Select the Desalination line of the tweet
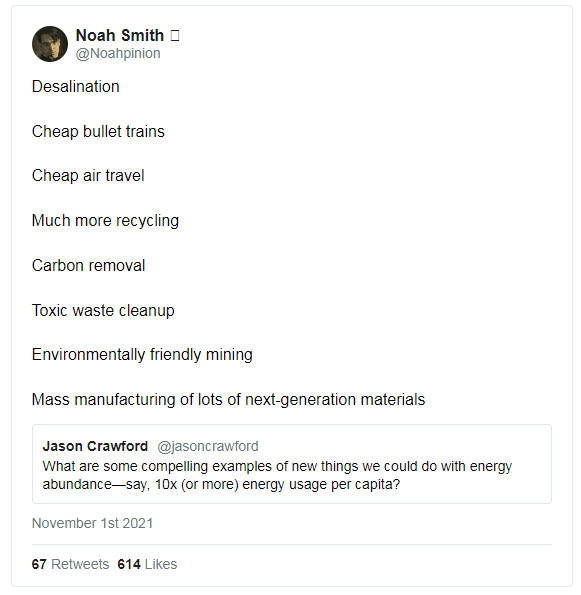This screenshot has width=581, height=595. pos(76,87)
